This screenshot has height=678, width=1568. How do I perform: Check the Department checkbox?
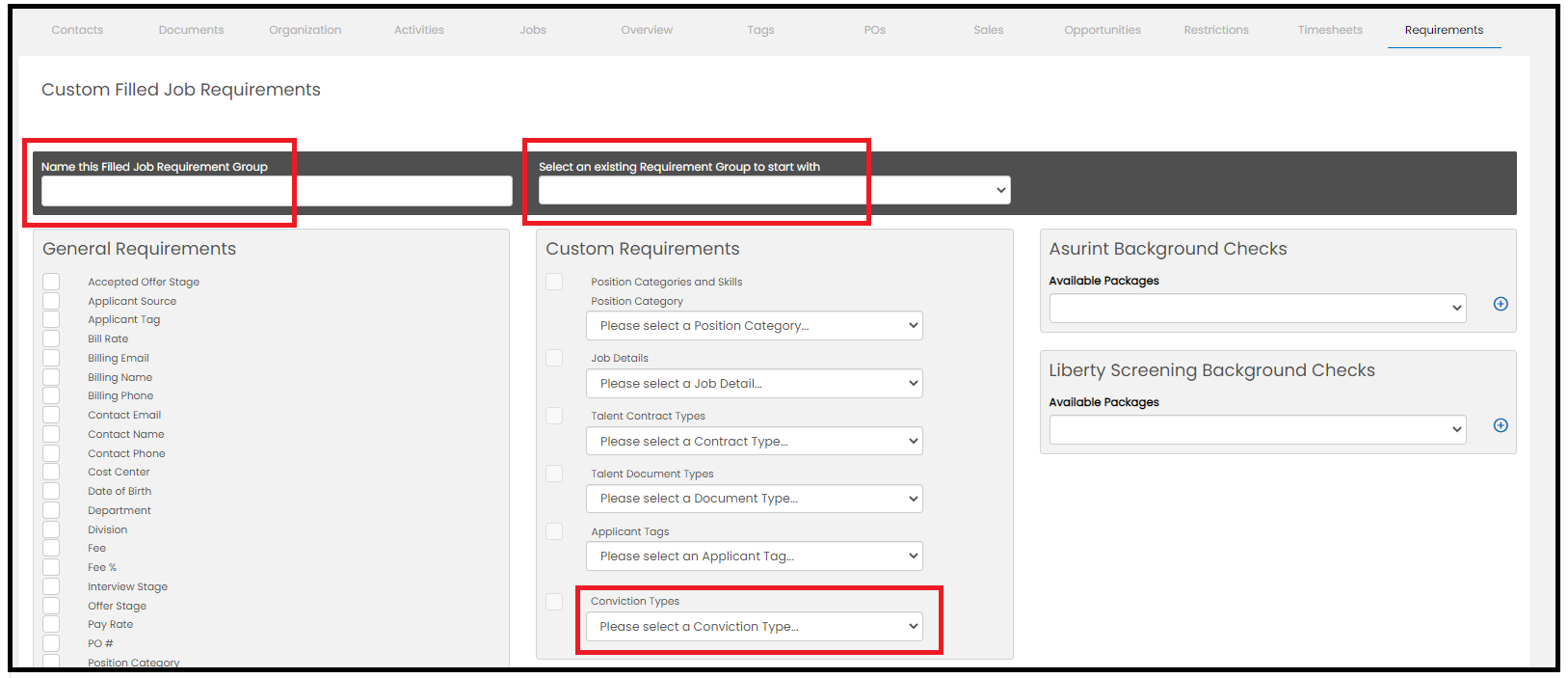point(51,510)
